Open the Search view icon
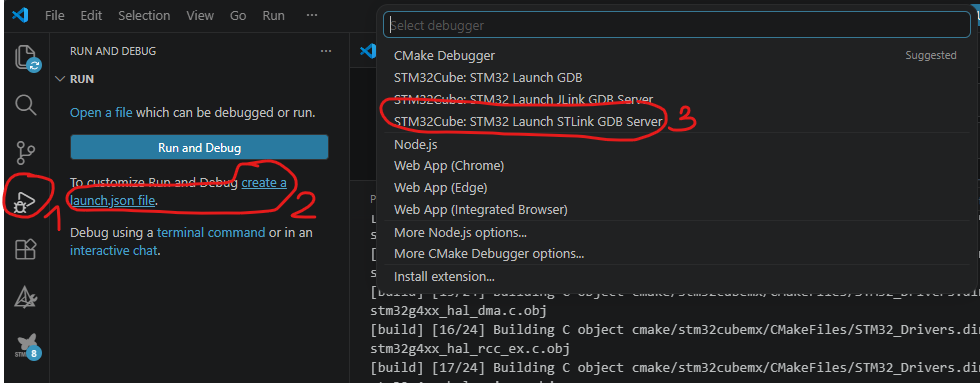The width and height of the screenshot is (980, 383). 26,104
